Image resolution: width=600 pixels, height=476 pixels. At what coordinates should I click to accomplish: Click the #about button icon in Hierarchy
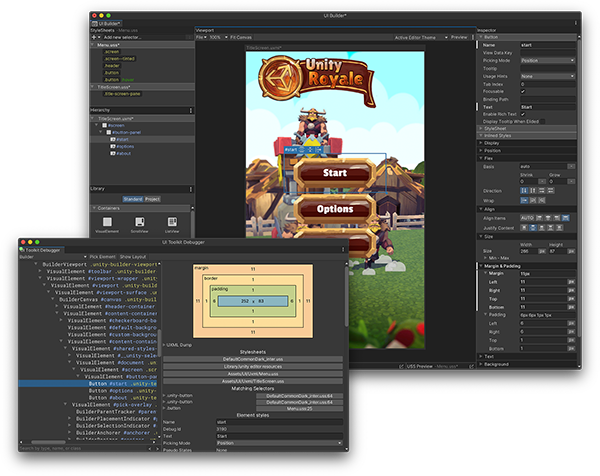point(113,153)
